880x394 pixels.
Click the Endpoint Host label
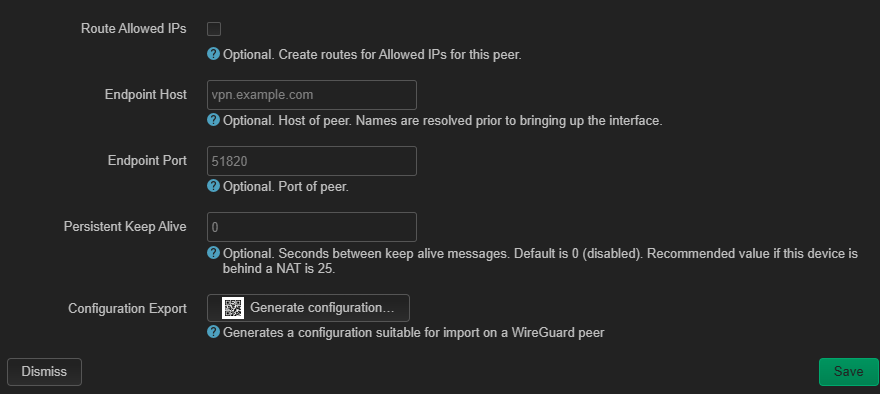coord(146,95)
